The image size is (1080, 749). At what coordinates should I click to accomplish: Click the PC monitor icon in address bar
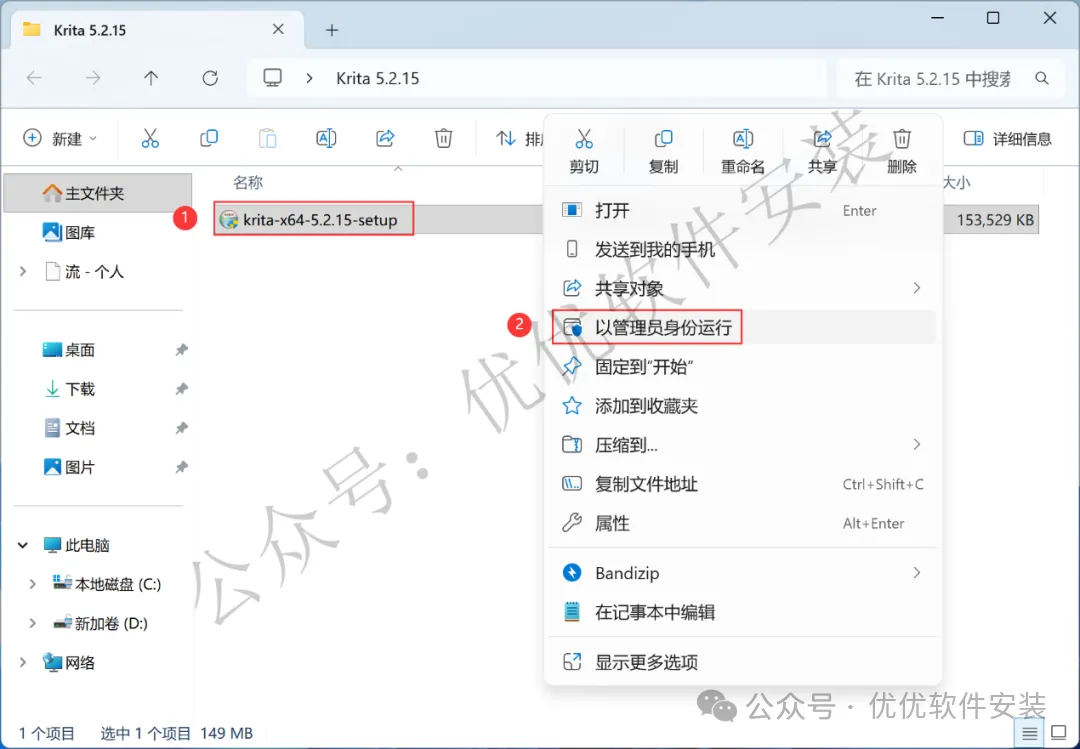coord(273,78)
